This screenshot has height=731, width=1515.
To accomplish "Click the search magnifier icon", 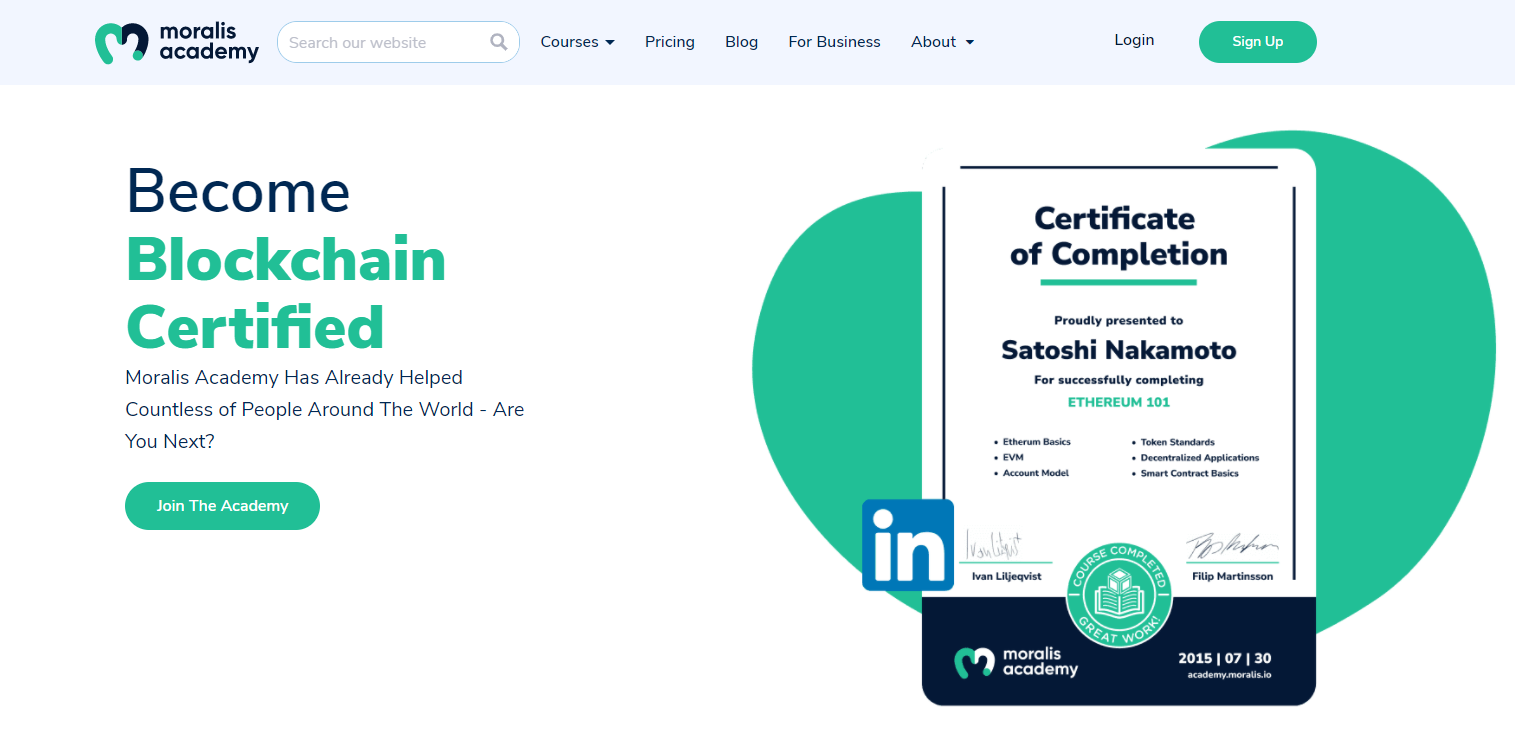I will point(499,42).
